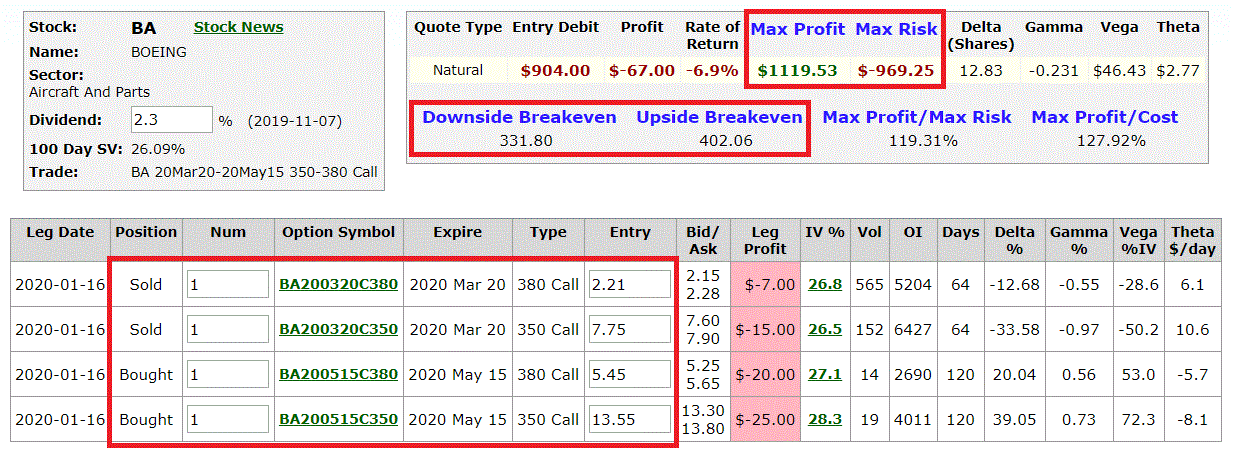
Task: Select the Entry Debit value $904.00
Action: click(555, 70)
